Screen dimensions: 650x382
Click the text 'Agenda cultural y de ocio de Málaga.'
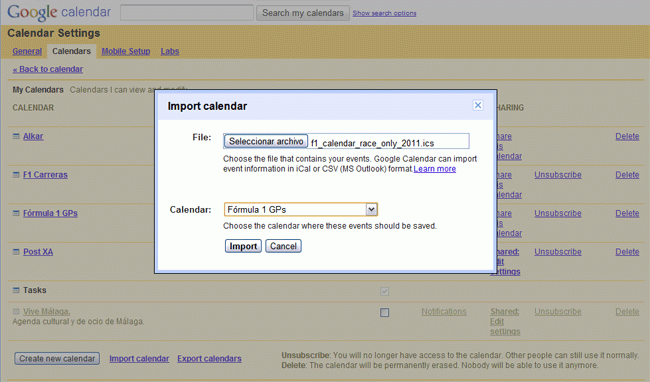(x=78, y=322)
